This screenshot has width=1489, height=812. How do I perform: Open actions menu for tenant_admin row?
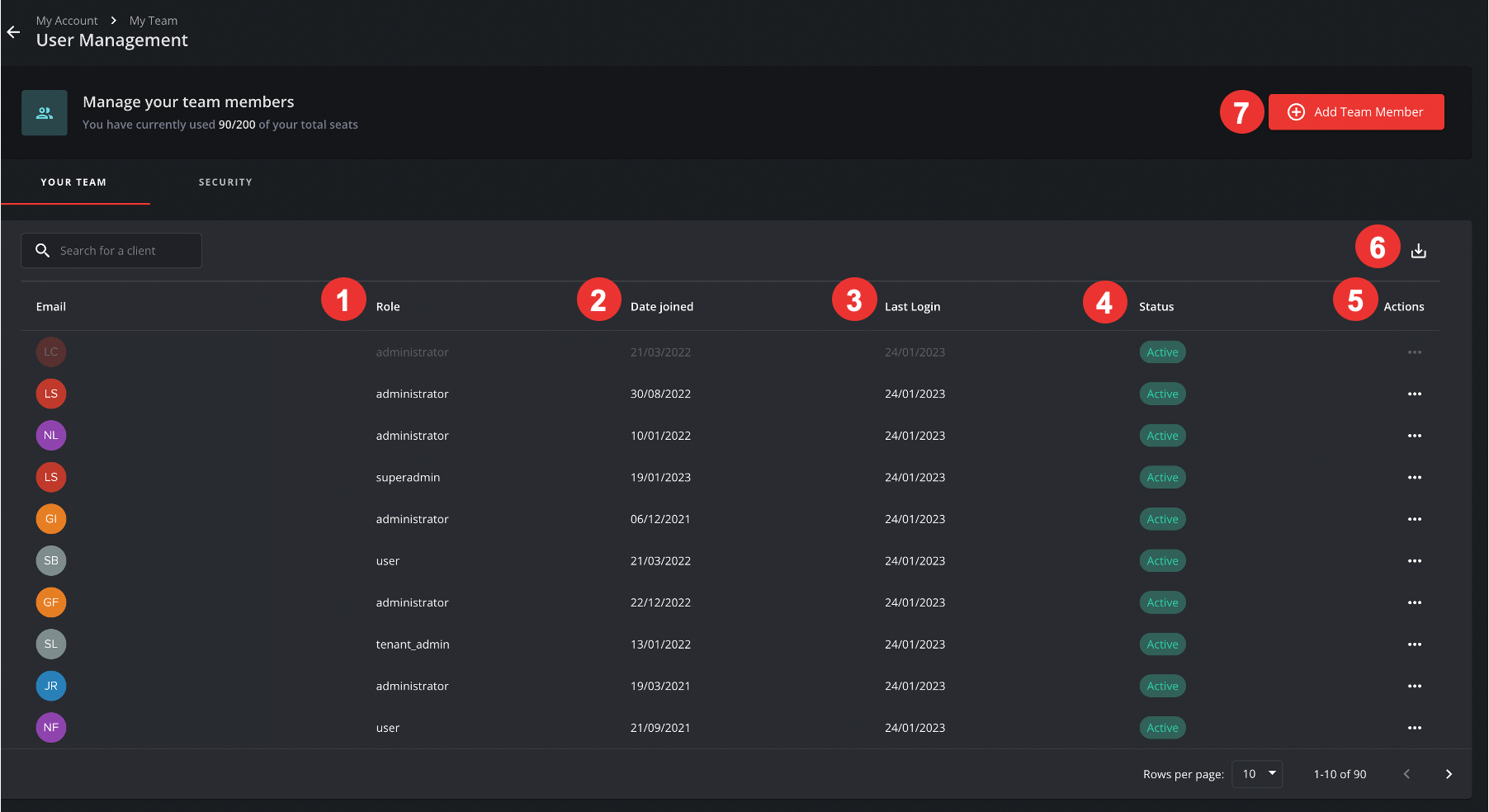pos(1414,644)
